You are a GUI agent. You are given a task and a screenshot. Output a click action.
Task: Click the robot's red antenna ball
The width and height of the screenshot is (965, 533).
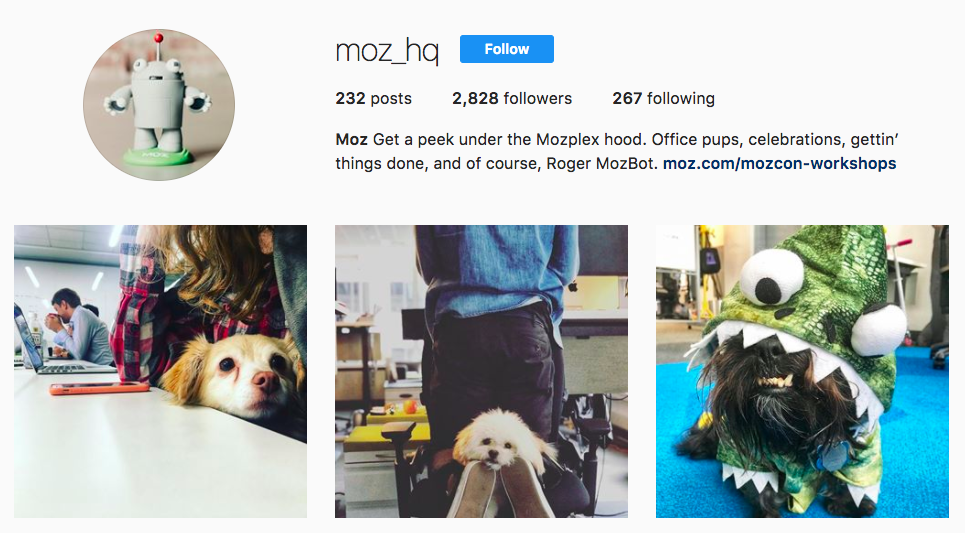pyautogui.click(x=159, y=38)
